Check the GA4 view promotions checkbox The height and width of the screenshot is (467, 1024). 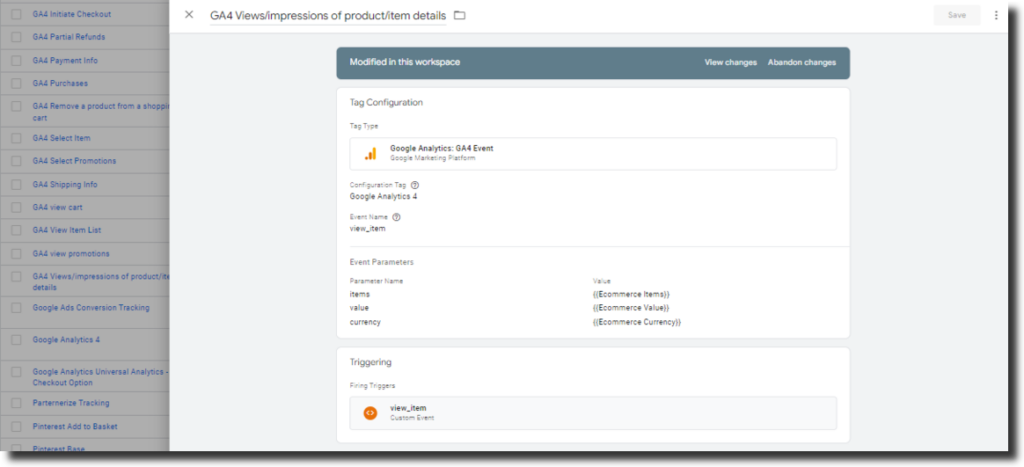pos(16,254)
